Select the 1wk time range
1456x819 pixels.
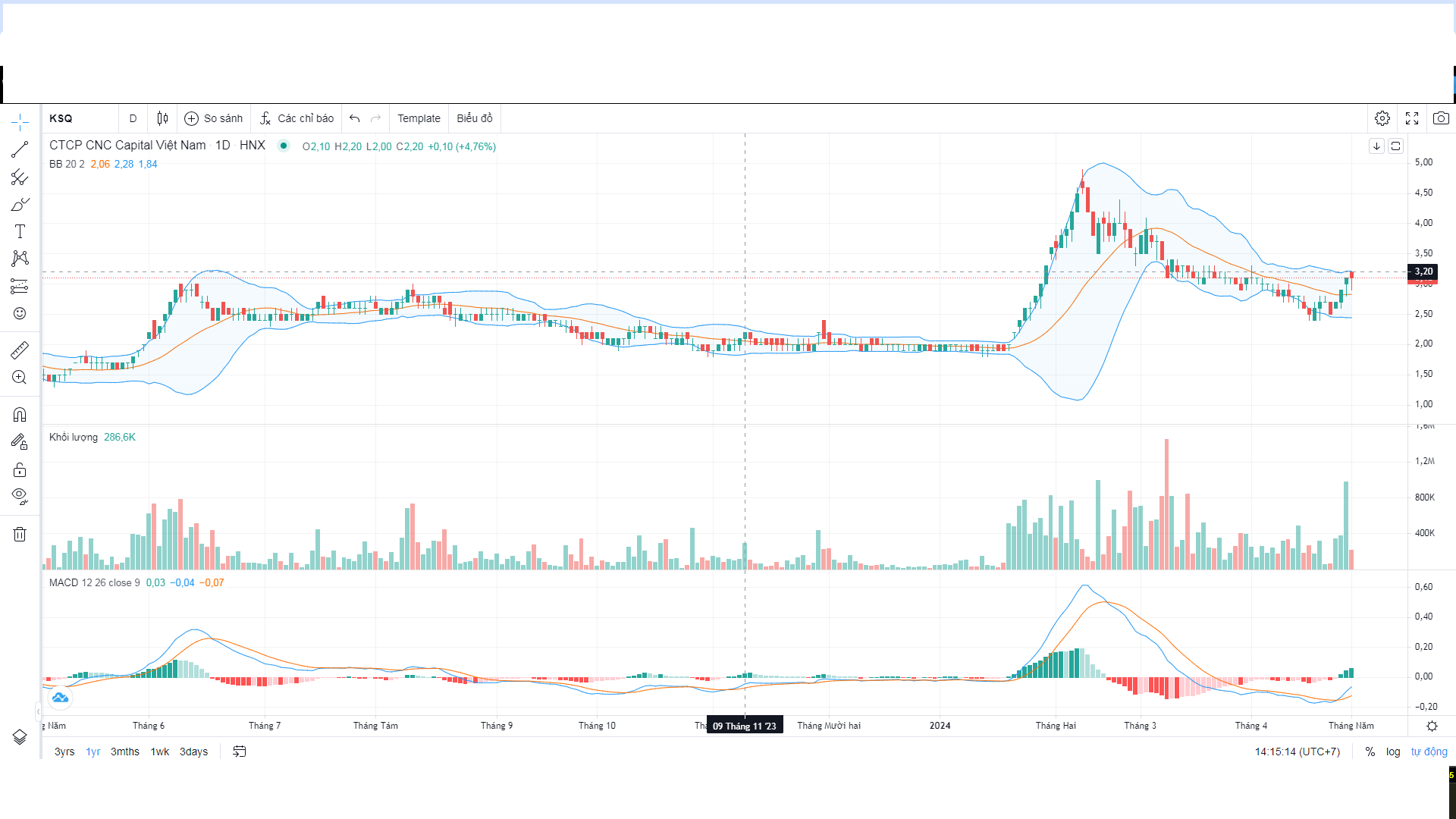point(159,752)
